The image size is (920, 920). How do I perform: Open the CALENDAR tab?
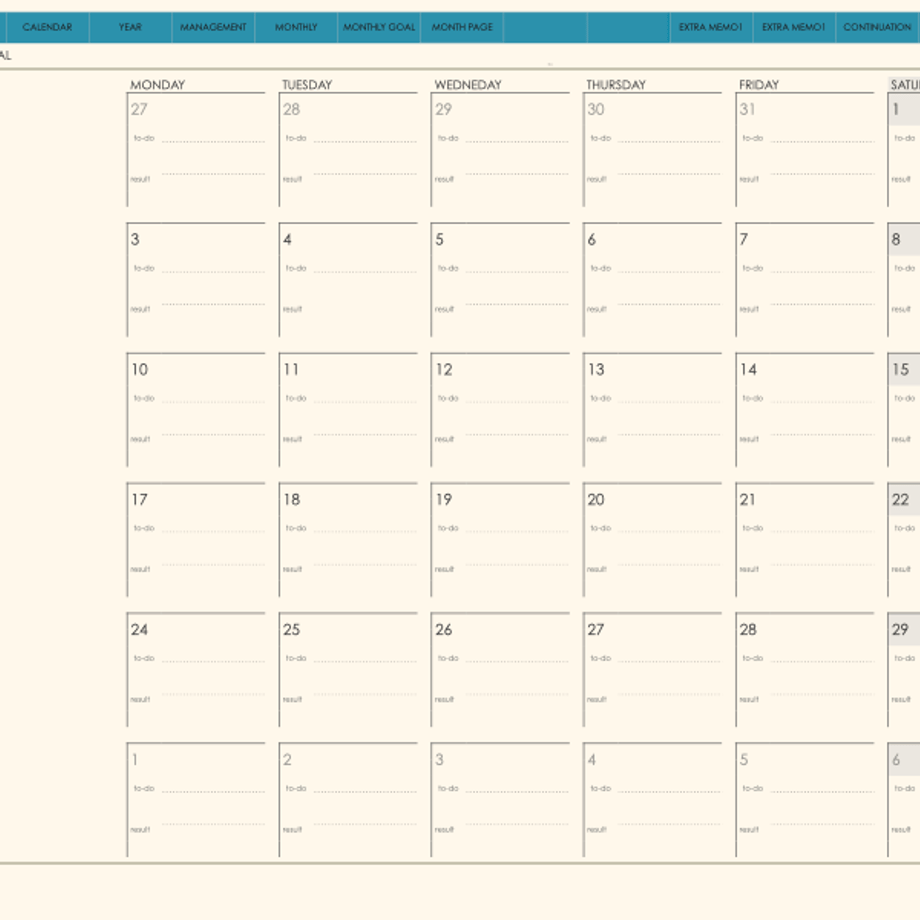pos(48,27)
